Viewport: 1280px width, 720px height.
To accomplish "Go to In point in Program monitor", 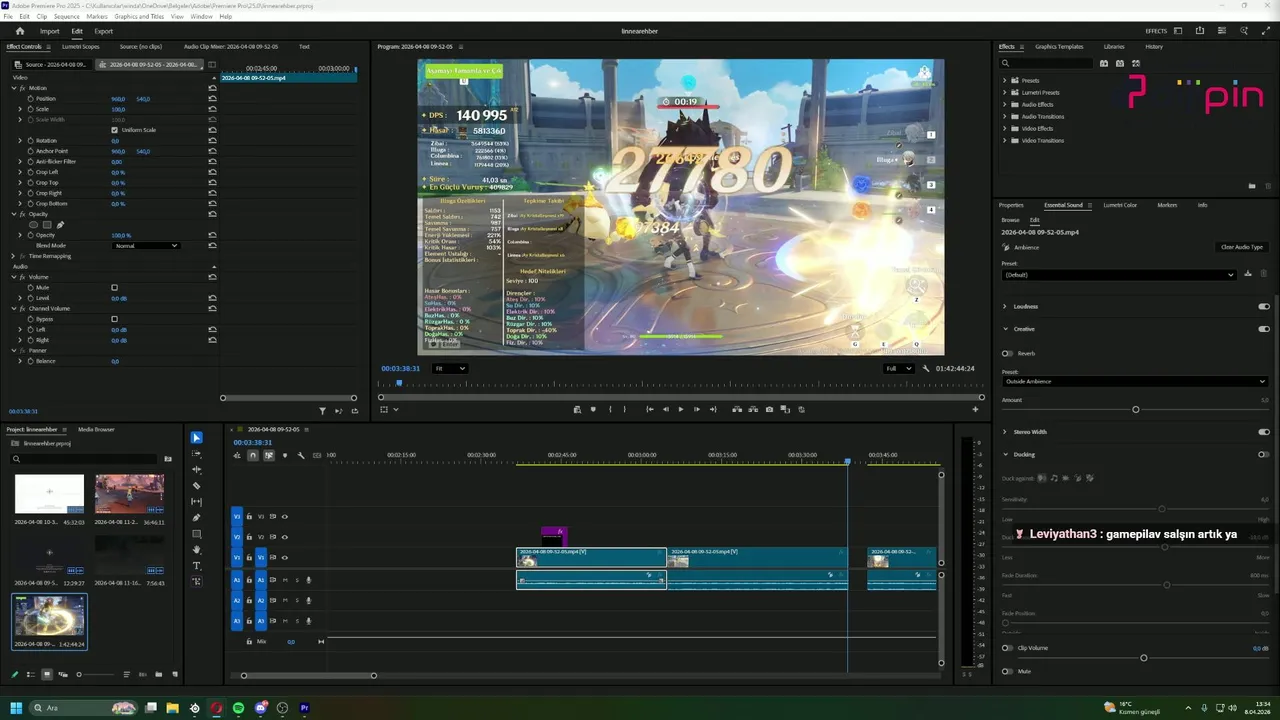I will tap(650, 409).
